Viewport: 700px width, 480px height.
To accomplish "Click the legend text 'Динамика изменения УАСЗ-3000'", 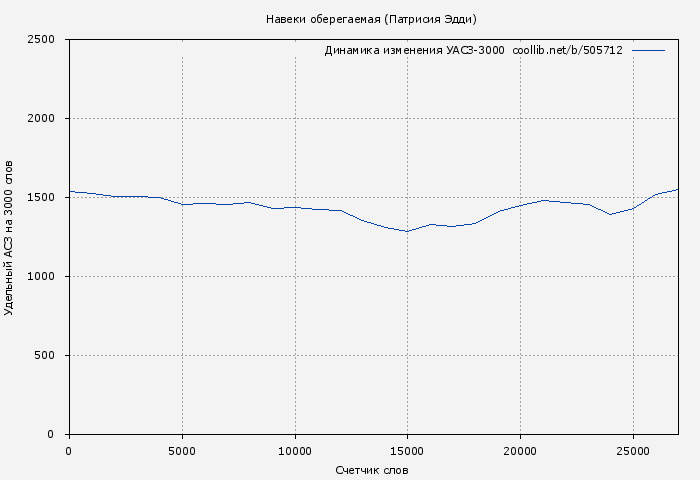I will pos(414,50).
